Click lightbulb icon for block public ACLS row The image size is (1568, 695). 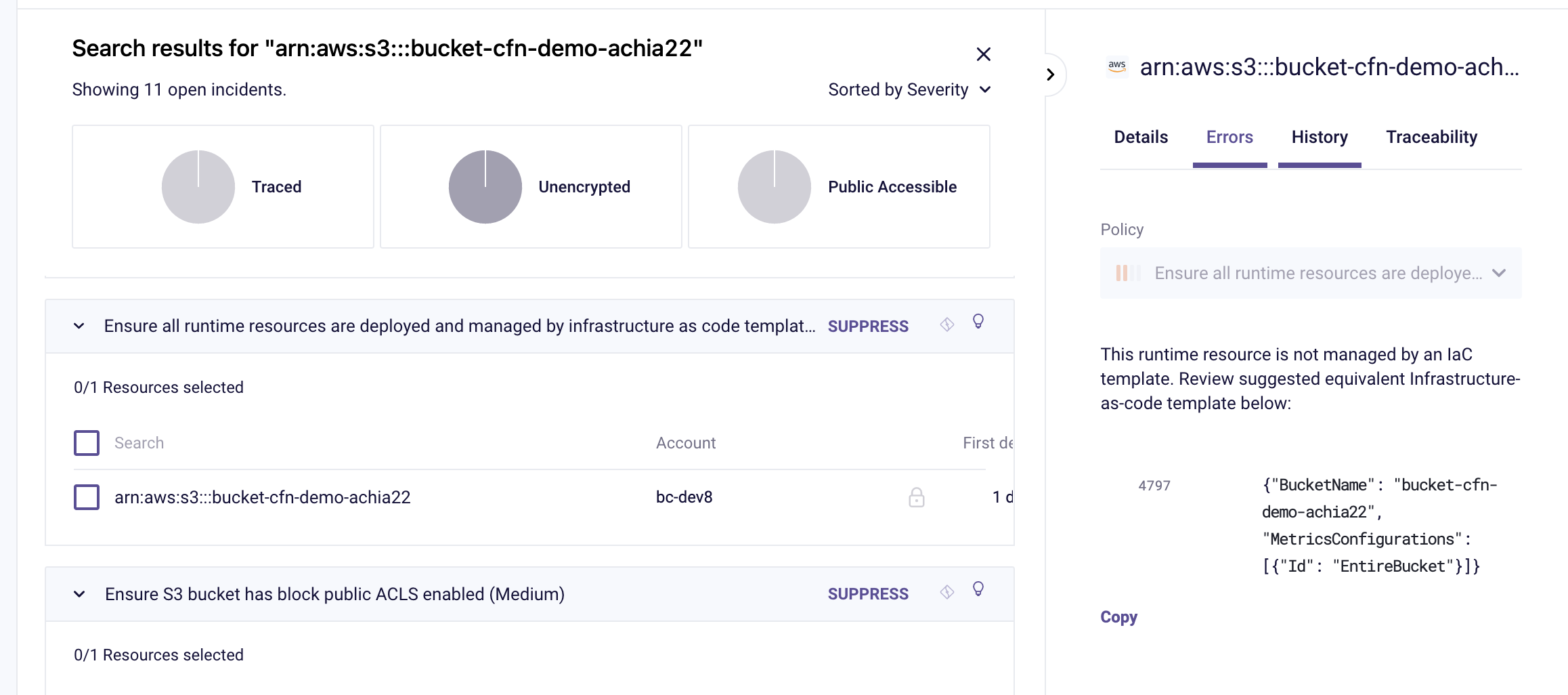(978, 589)
